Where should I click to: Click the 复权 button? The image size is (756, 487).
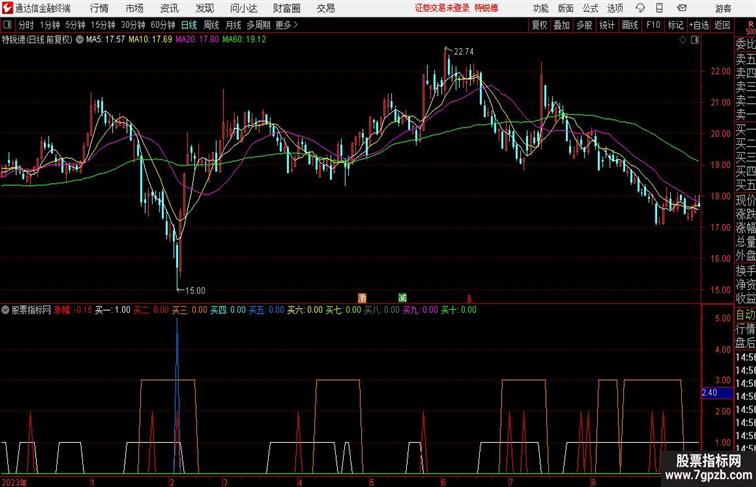(539, 25)
